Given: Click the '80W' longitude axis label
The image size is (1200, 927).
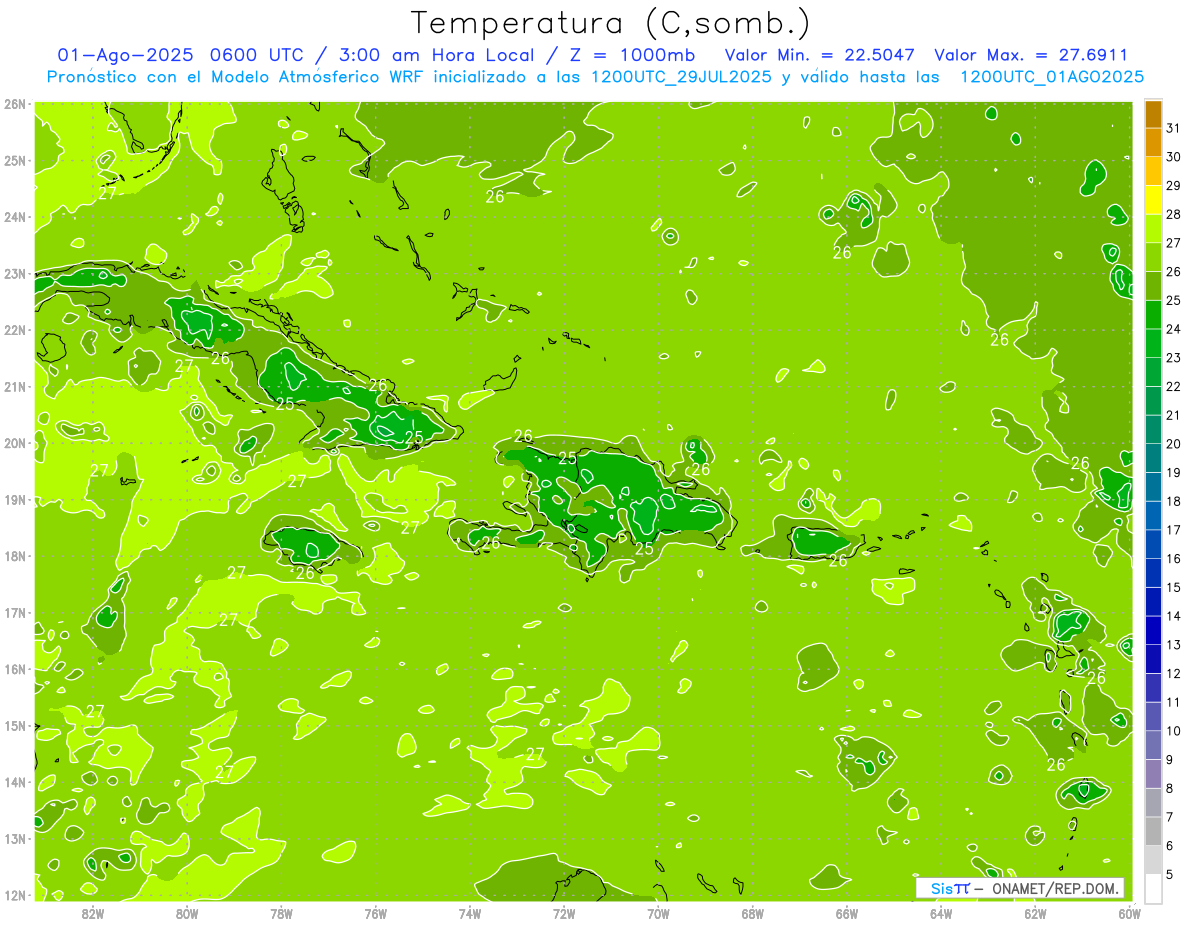Looking at the screenshot, I should tap(187, 913).
